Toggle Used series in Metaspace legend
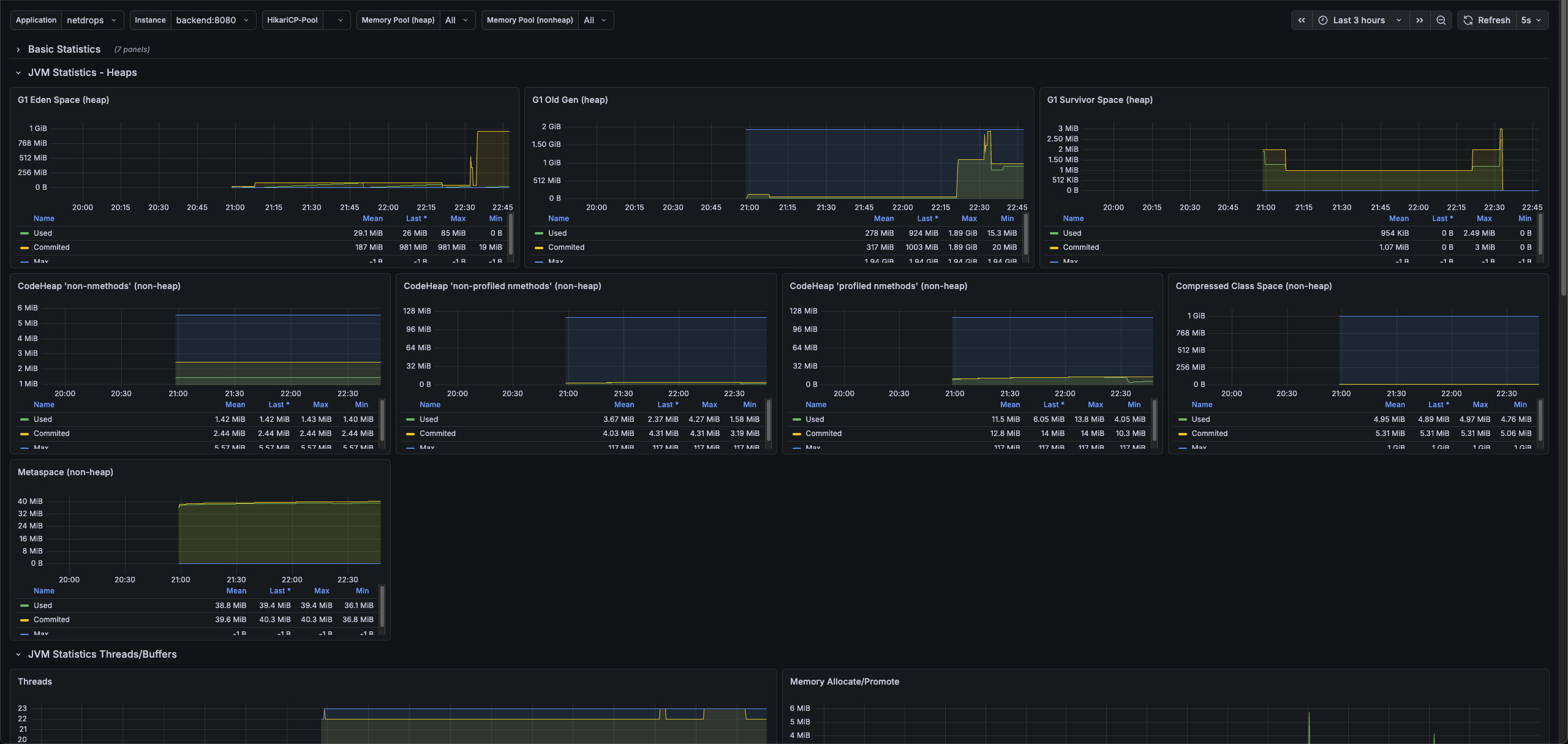 (43, 606)
